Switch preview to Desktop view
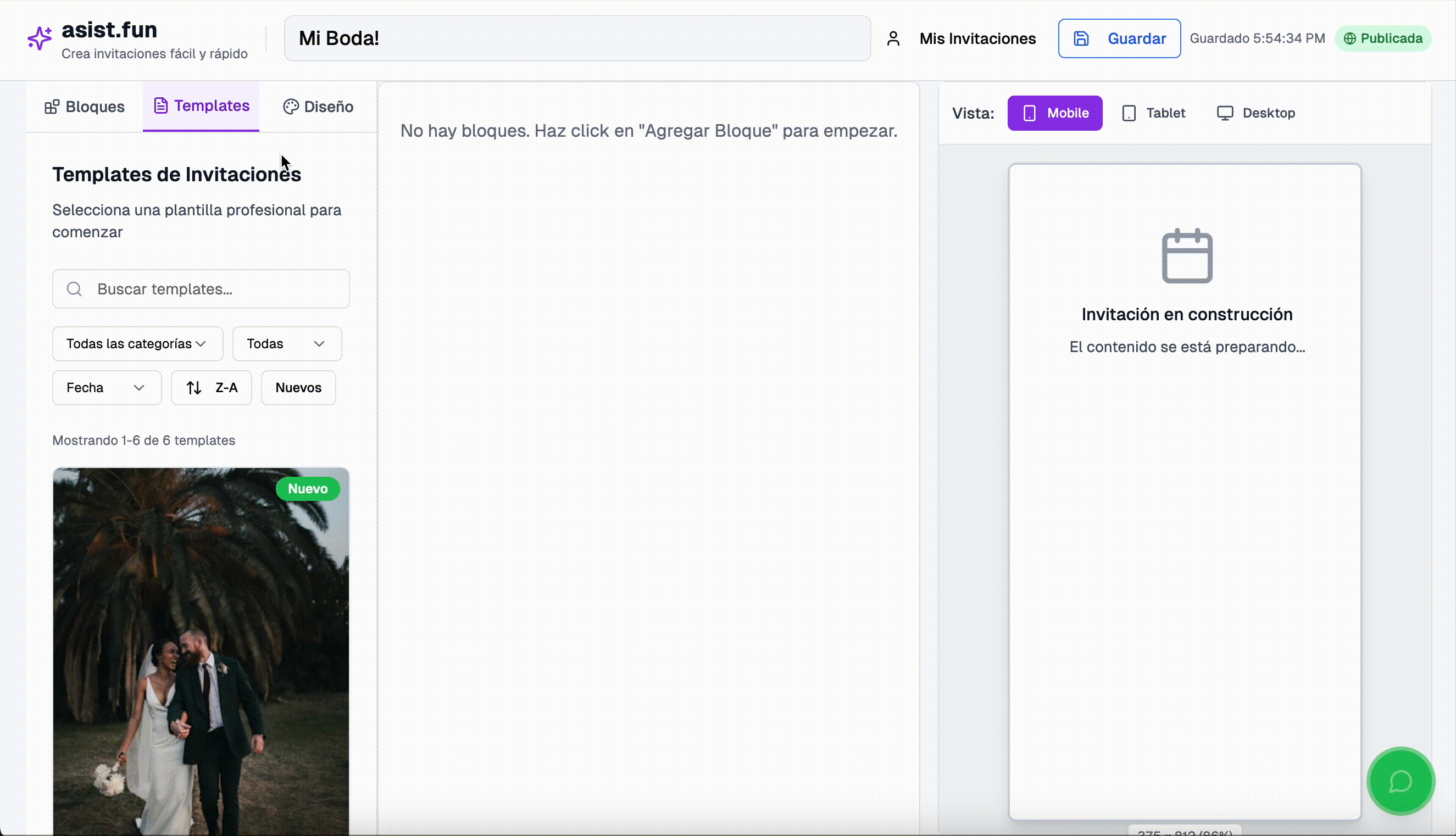The image size is (1456, 836). (x=1255, y=113)
